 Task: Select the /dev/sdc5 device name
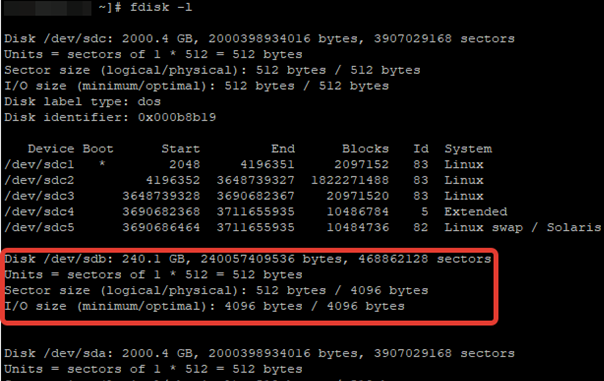[39, 228]
